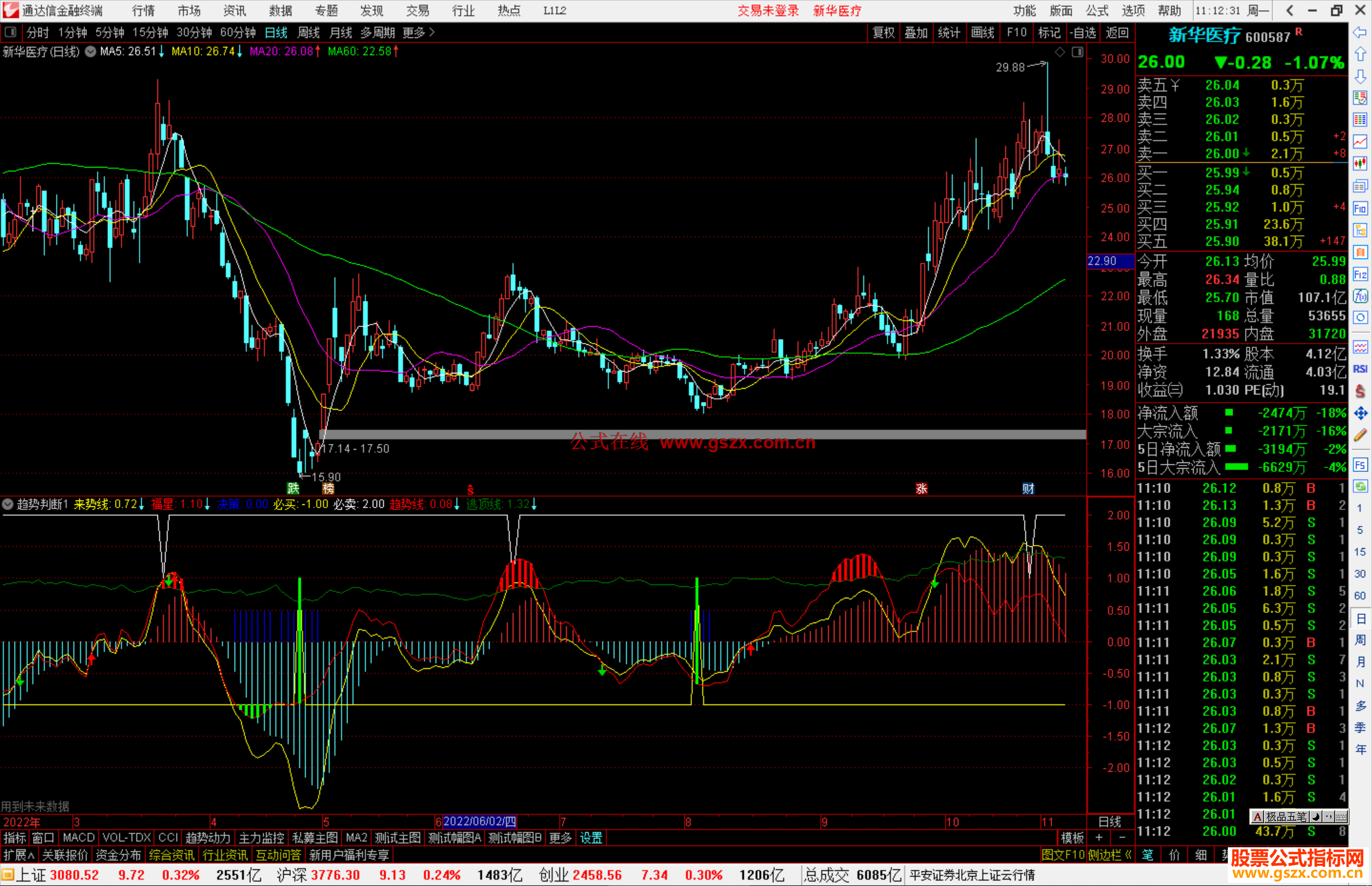Open the f(x) formula manager icon
Viewport: 1372px width, 886px height.
pos(1360,296)
